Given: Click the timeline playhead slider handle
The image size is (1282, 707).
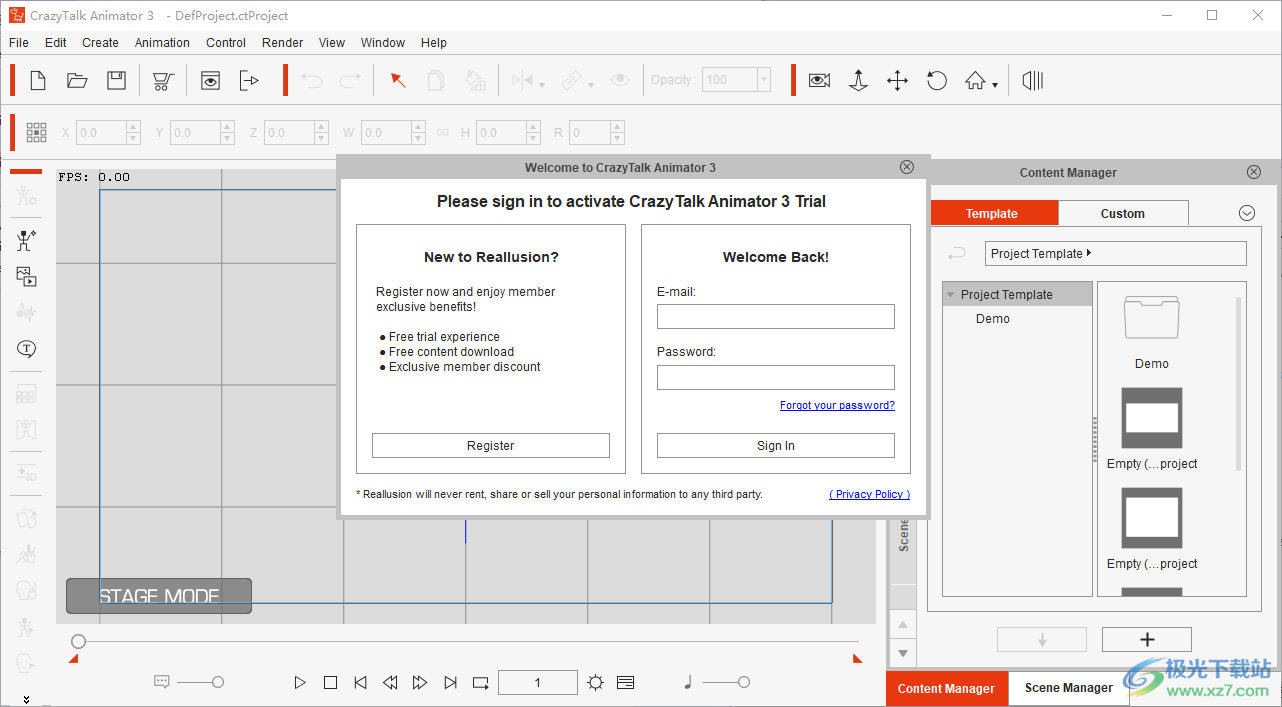Looking at the screenshot, I should pos(79,641).
